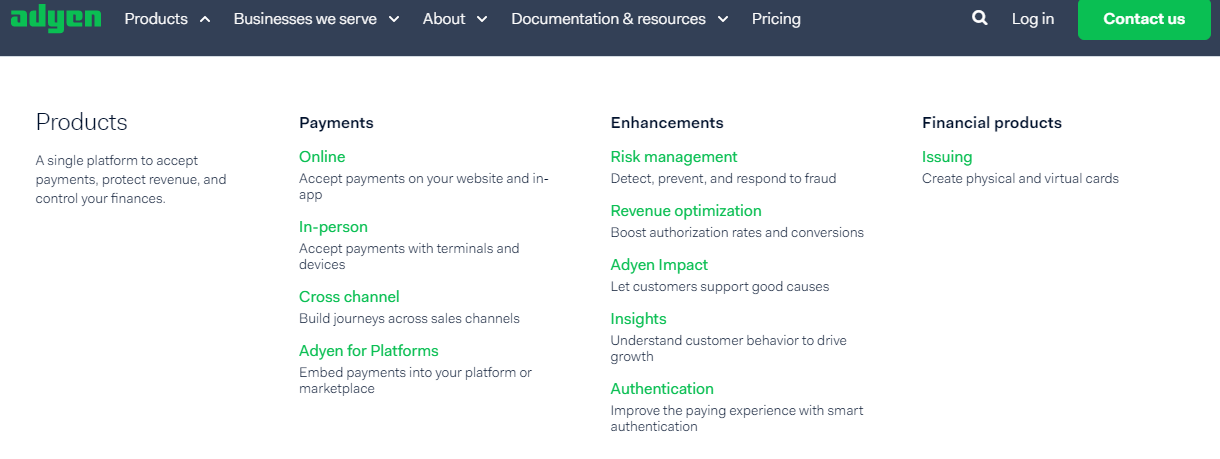Open Documentation & resources menu
Screen dimensions: 1220x459
[x=608, y=19]
